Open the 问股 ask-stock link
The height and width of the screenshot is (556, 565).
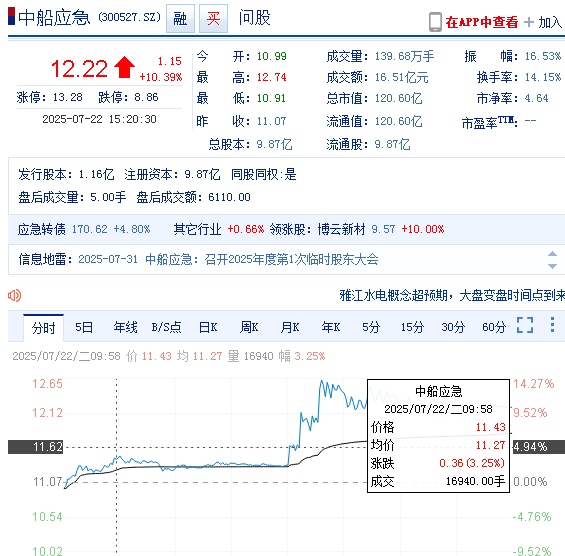254,18
